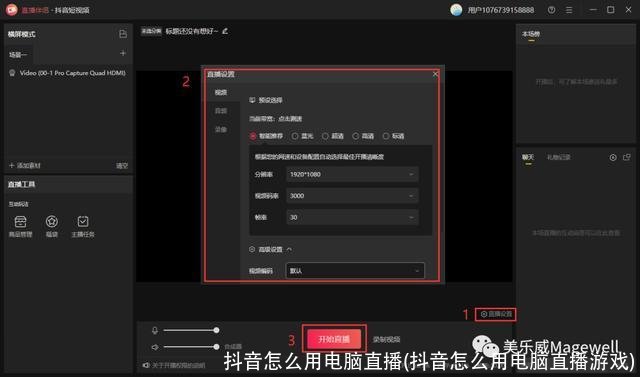
Task: Select the 蓝光 quality preset
Action: pos(302,136)
